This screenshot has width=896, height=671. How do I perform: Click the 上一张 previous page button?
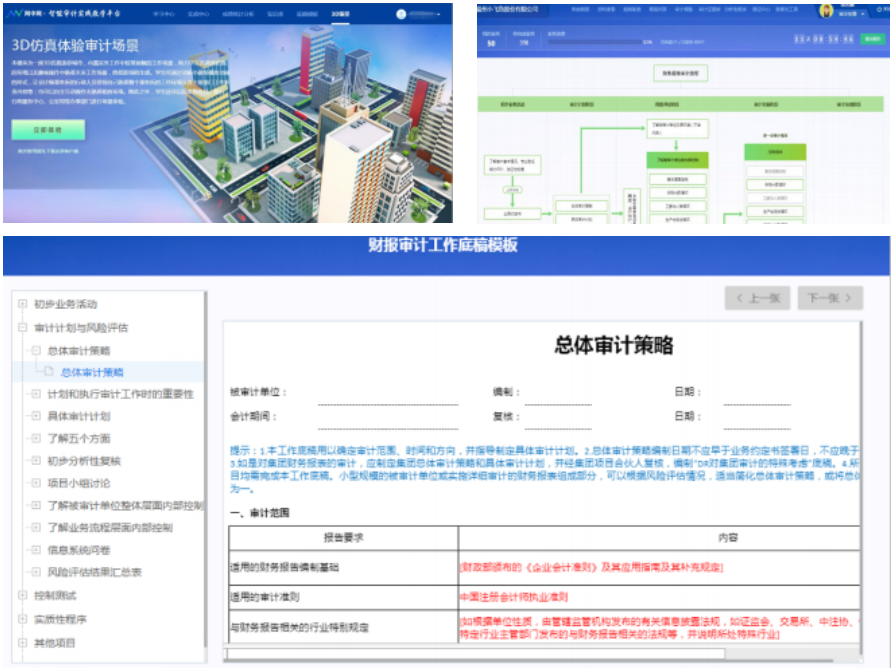click(757, 298)
